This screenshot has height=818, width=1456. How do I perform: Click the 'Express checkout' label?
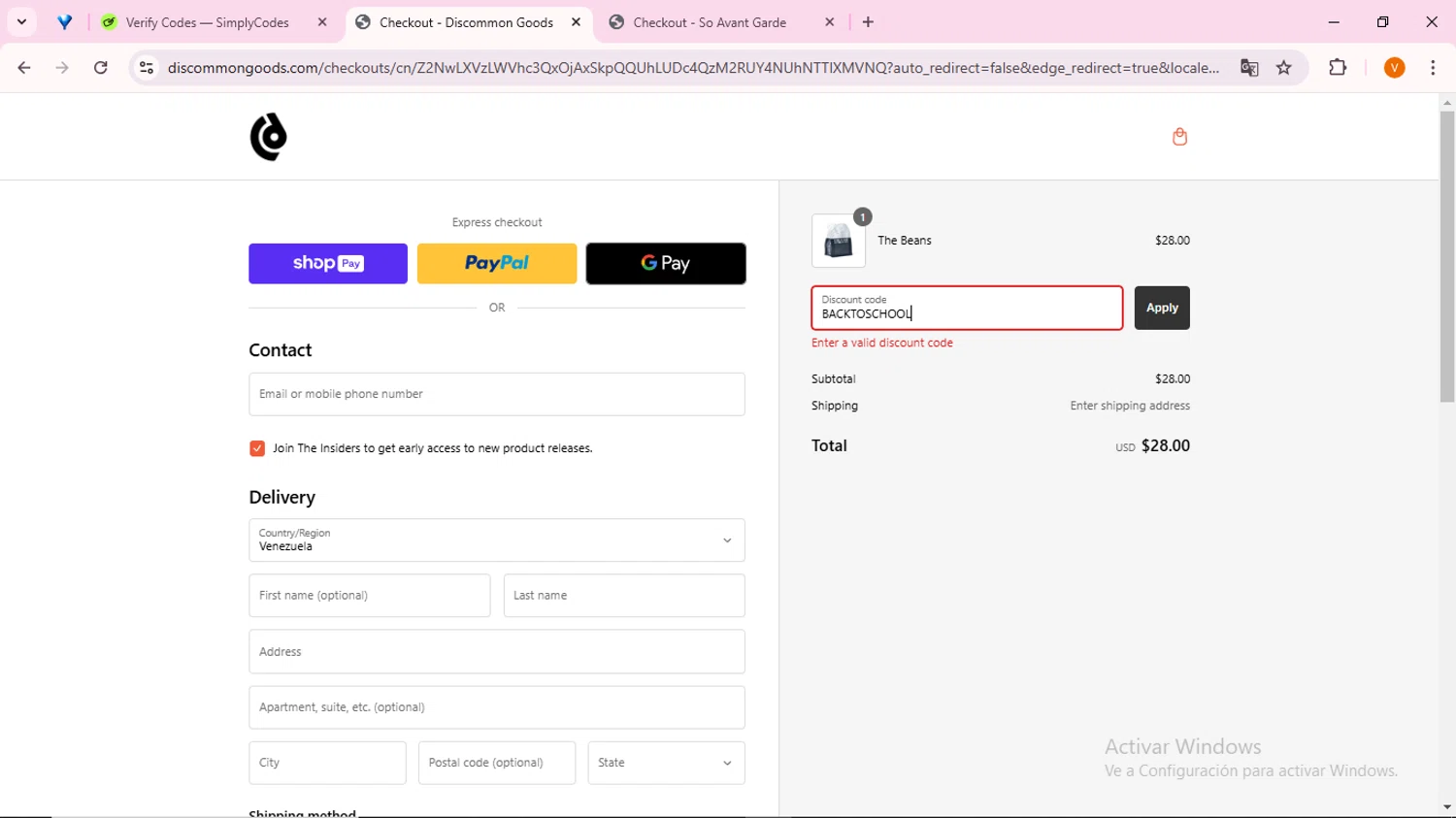(x=497, y=222)
